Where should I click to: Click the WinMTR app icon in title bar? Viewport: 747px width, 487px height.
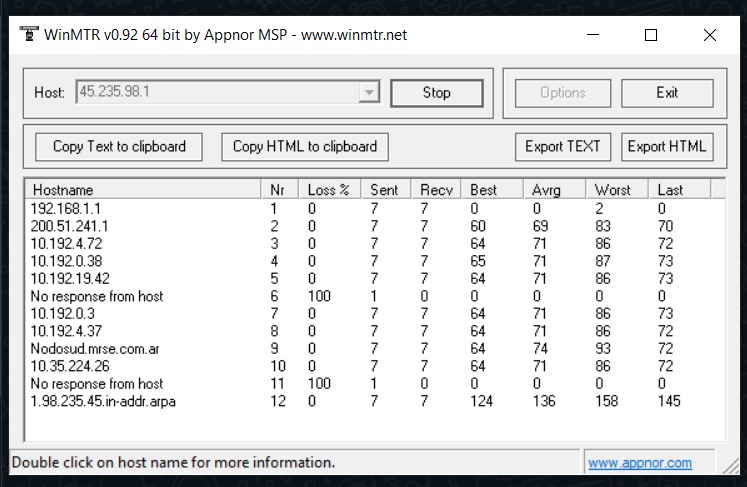pyautogui.click(x=29, y=34)
